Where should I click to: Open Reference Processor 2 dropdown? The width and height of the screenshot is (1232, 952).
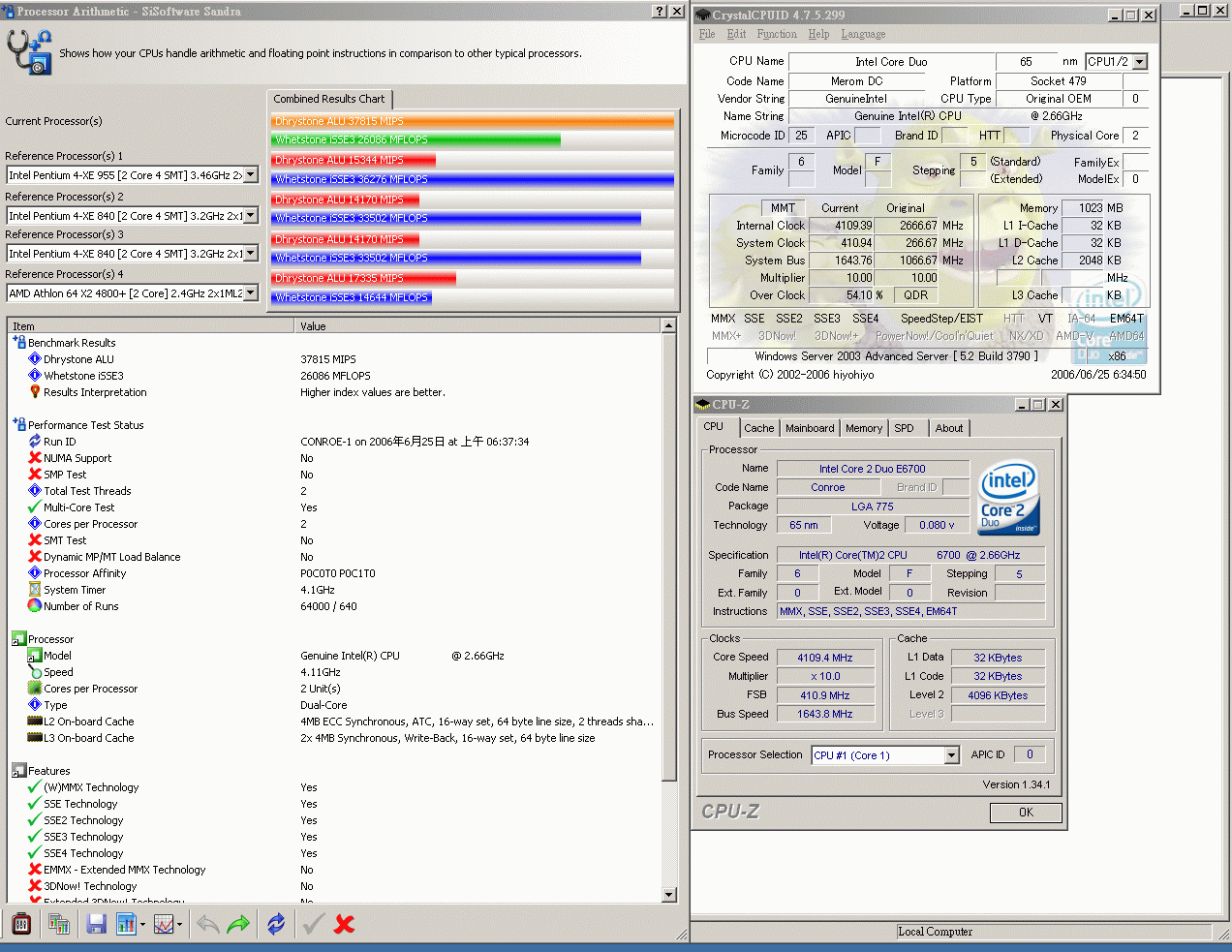click(251, 215)
